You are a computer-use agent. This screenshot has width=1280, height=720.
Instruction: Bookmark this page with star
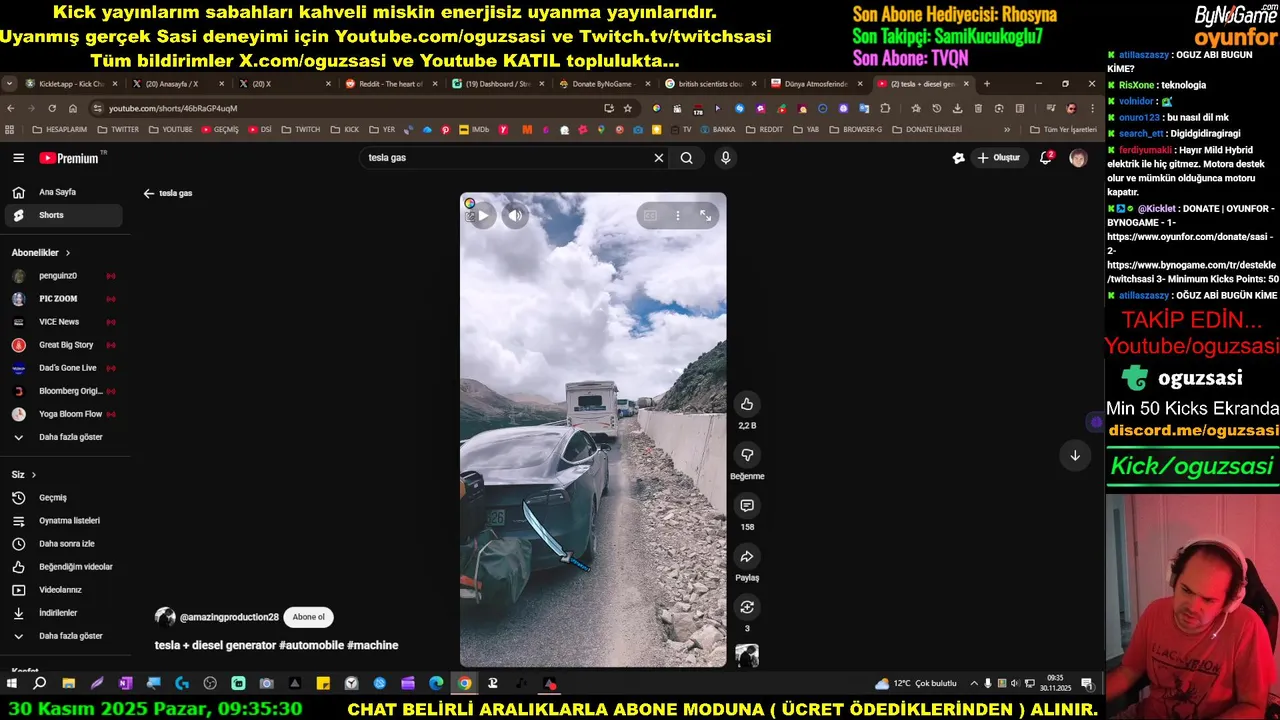tap(628, 108)
